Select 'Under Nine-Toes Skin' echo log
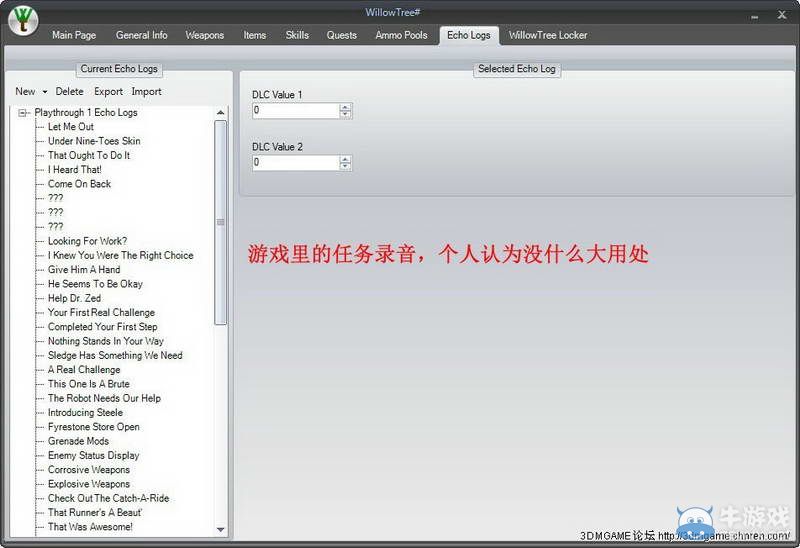The height and width of the screenshot is (548, 800). 94,141
